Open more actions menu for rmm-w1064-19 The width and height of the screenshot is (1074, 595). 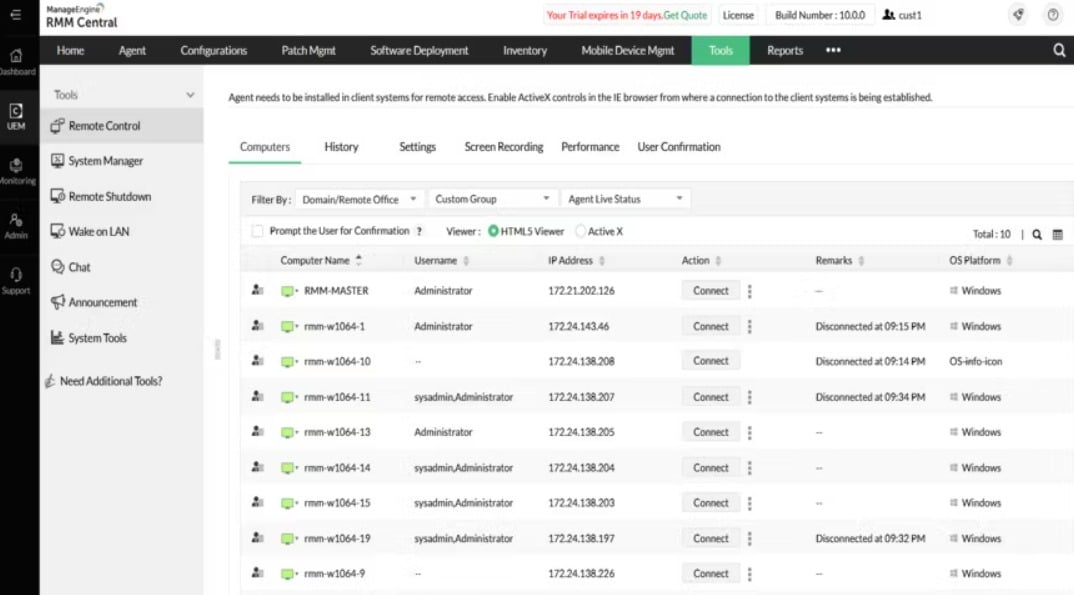pyautogui.click(x=749, y=539)
